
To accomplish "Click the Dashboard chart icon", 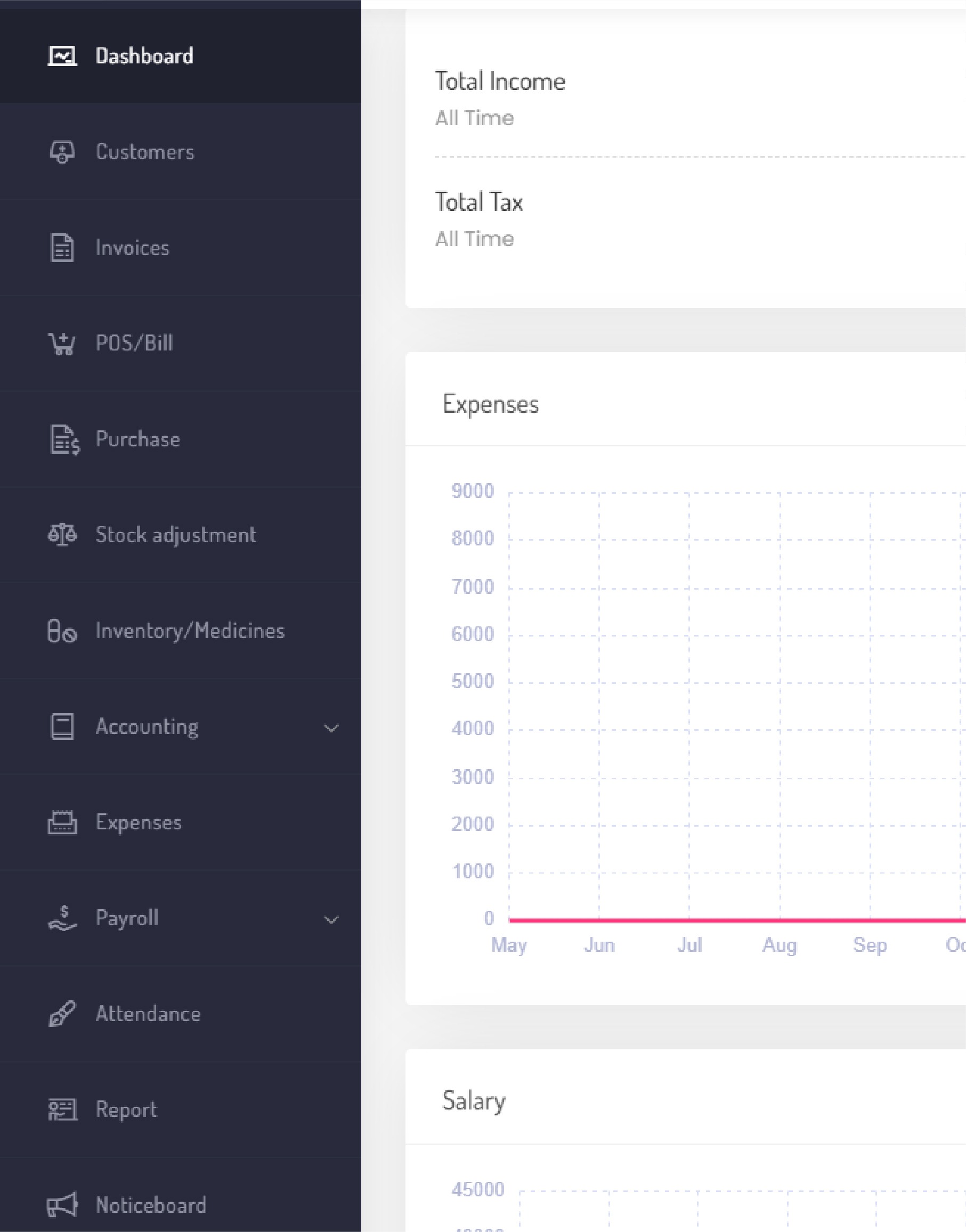I will coord(62,56).
